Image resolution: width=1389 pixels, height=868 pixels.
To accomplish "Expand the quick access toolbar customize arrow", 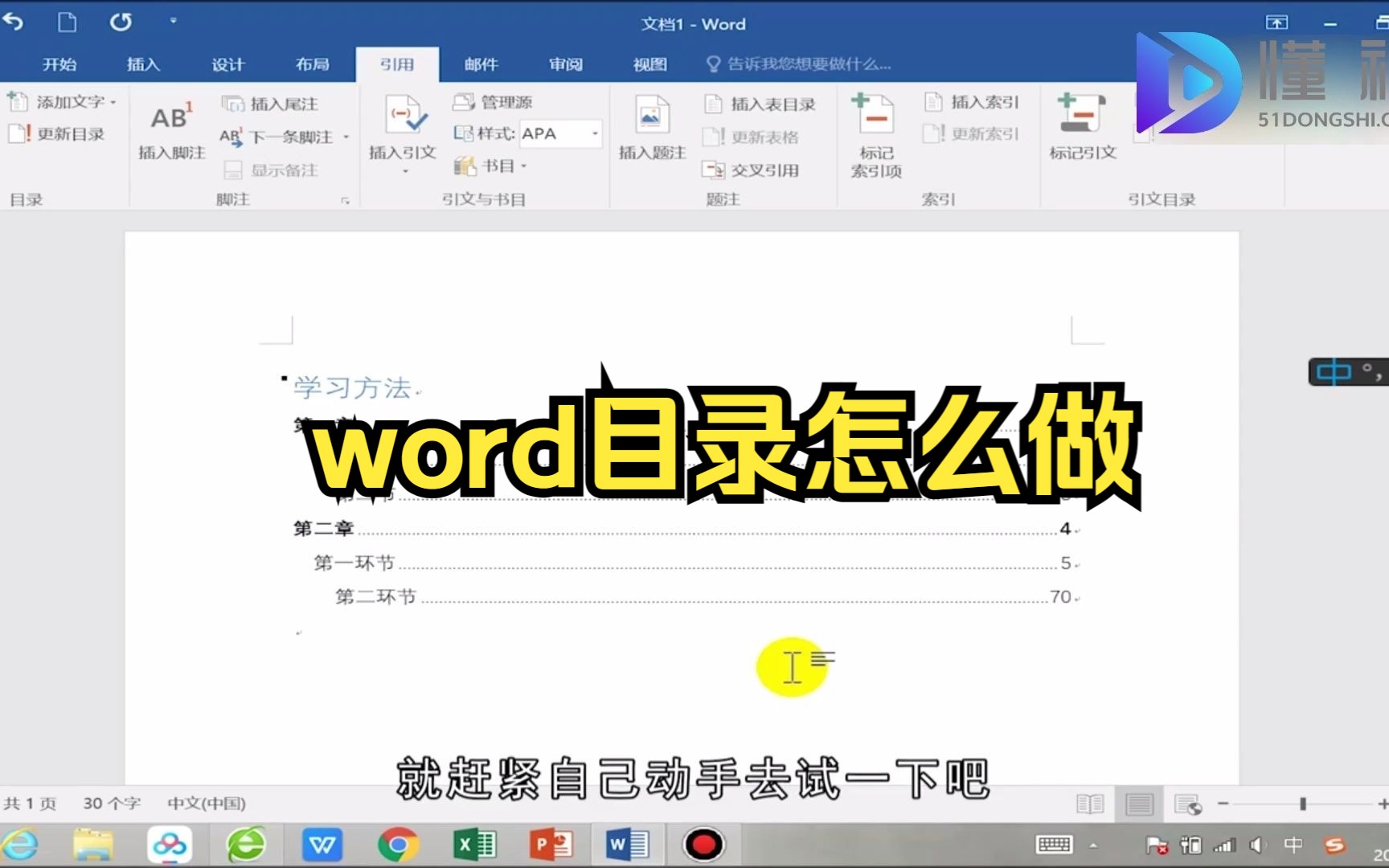I will coord(173,21).
